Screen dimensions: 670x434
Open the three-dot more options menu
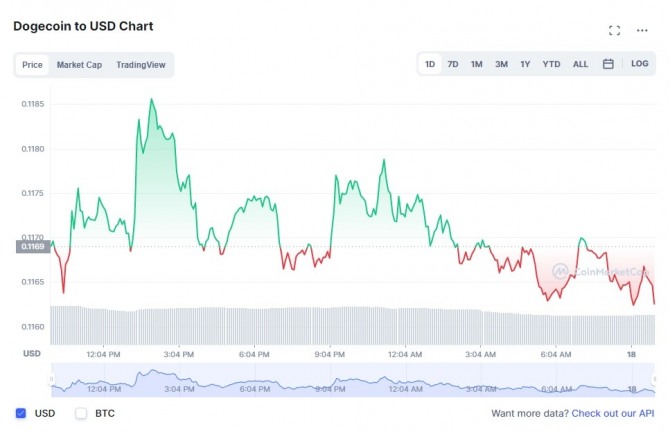[642, 30]
